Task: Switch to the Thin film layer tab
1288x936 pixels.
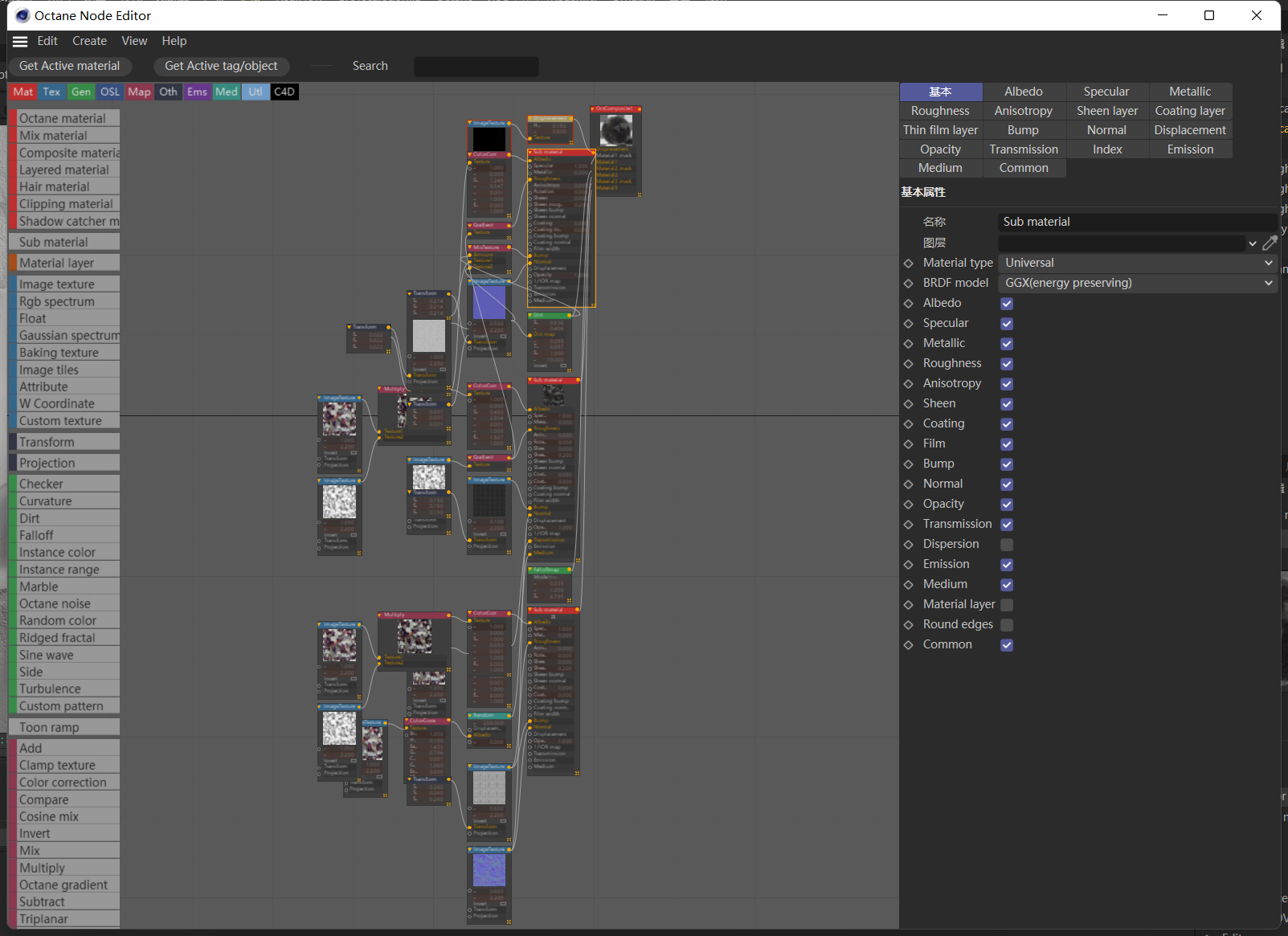Action: pos(940,130)
